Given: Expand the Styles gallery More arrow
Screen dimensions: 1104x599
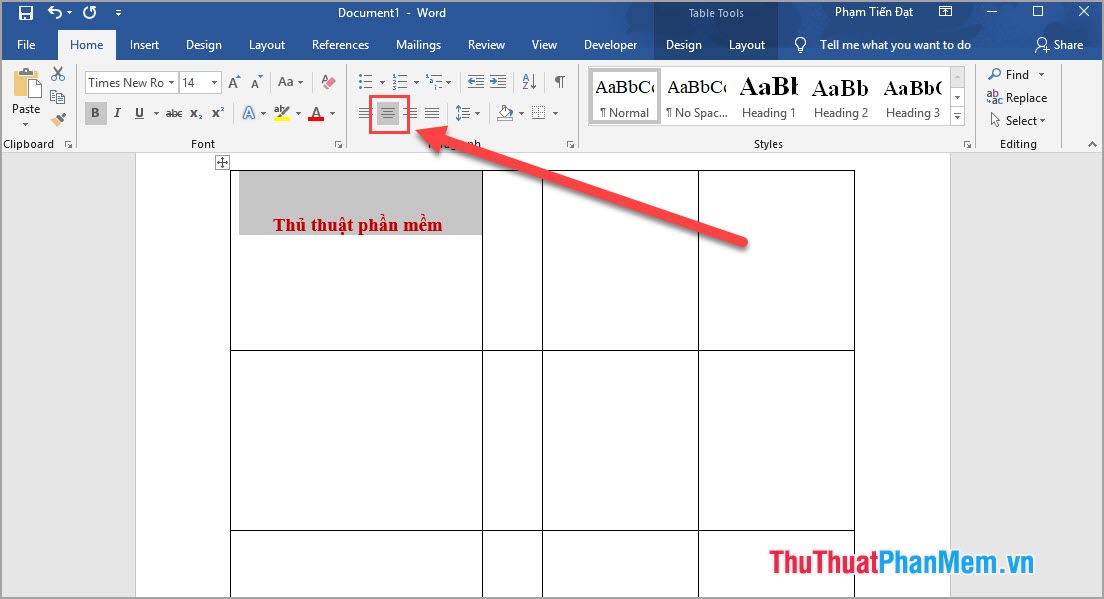Looking at the screenshot, I should (x=958, y=117).
